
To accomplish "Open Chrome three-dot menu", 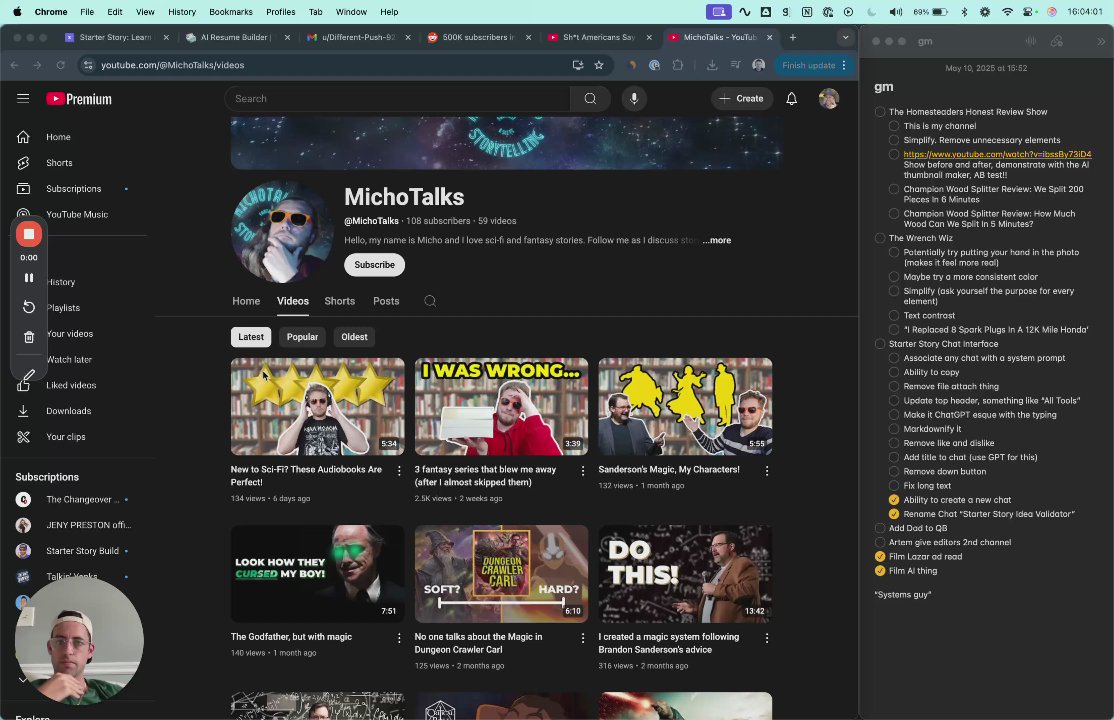I will [844, 65].
